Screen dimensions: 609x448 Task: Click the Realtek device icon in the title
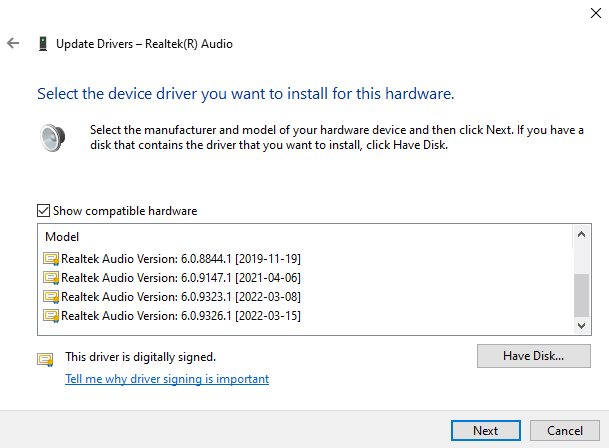point(43,44)
